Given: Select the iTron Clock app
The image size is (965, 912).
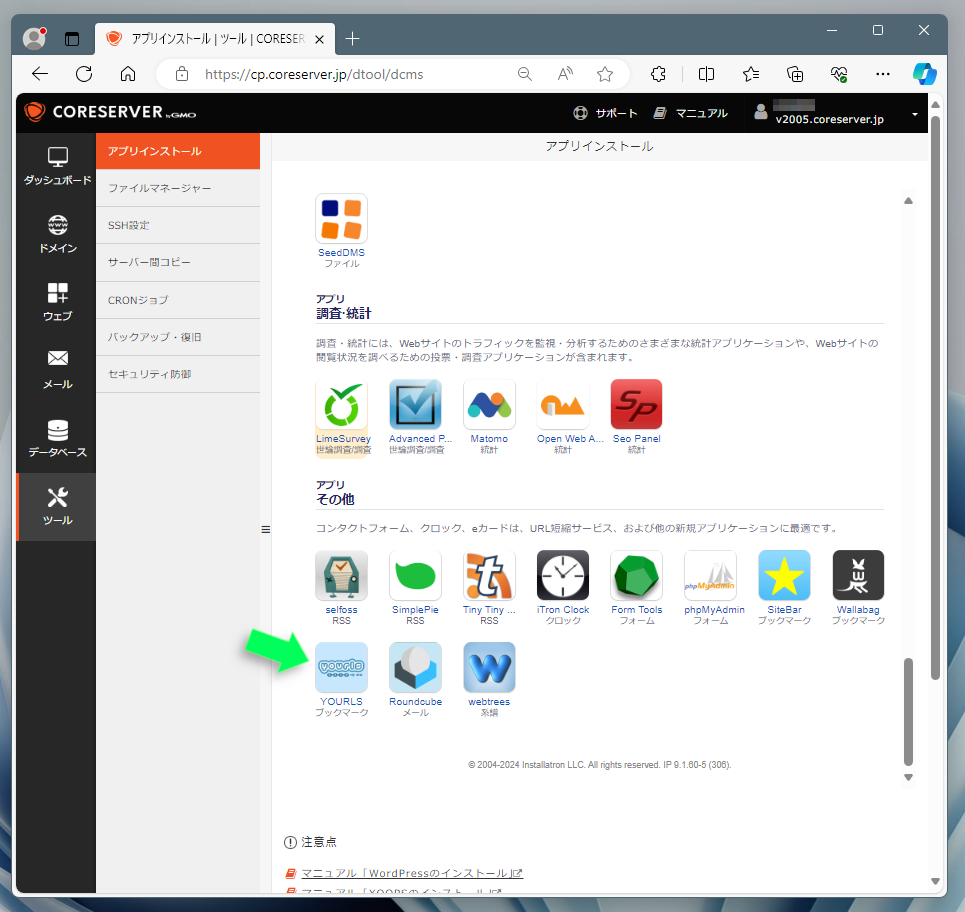Looking at the screenshot, I should pos(563,575).
